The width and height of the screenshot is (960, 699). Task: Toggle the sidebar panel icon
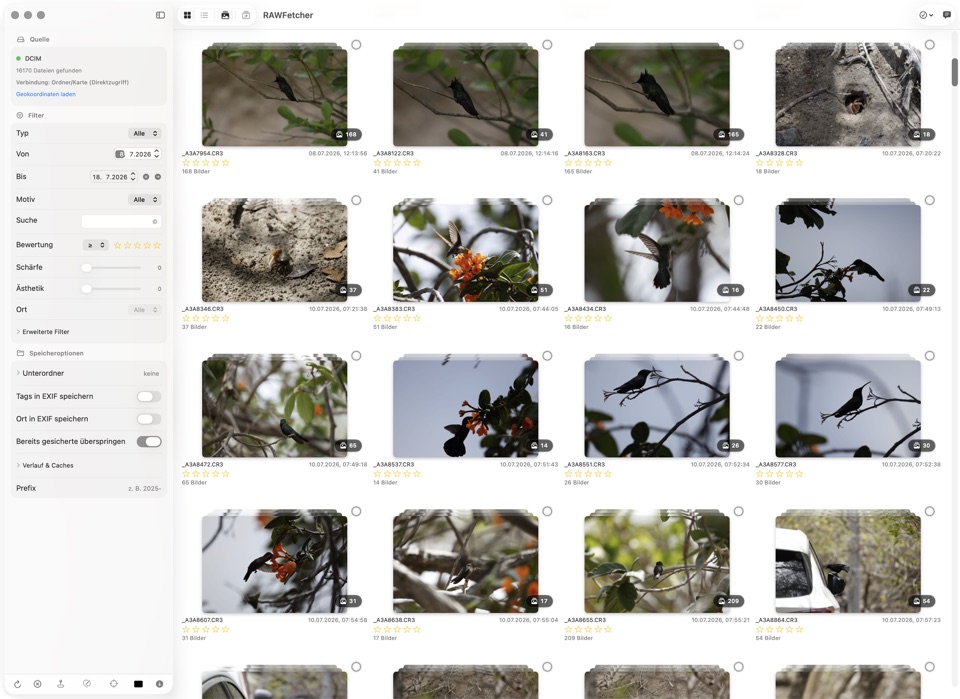tap(160, 15)
